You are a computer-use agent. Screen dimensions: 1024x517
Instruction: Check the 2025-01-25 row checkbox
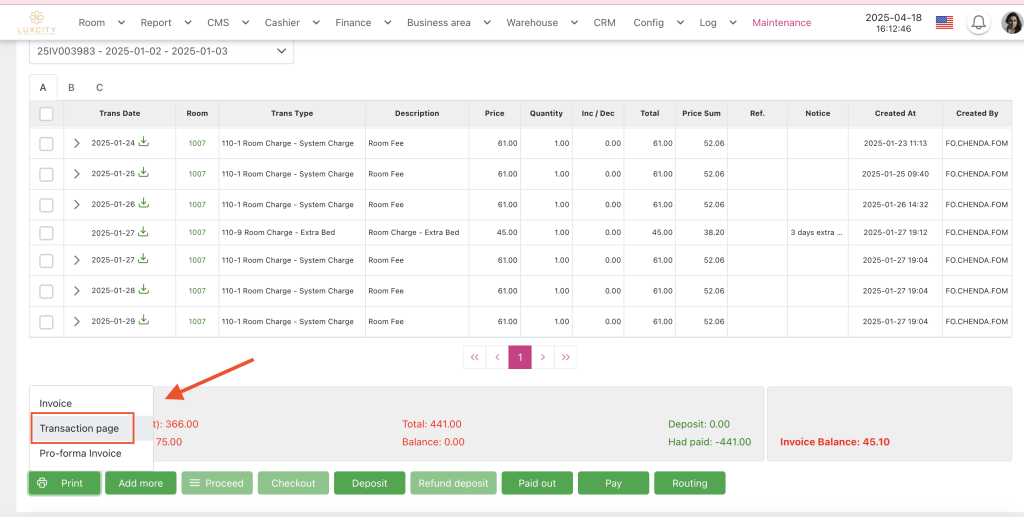coord(46,174)
